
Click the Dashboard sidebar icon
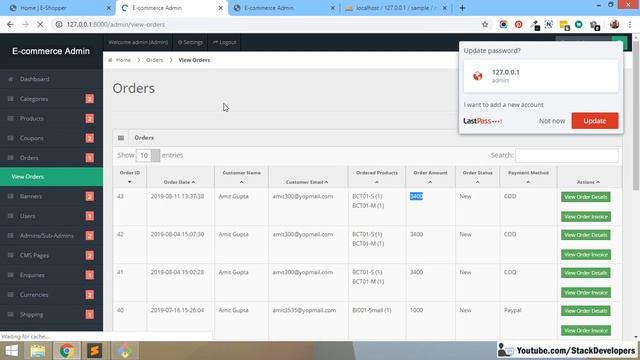coord(10,79)
